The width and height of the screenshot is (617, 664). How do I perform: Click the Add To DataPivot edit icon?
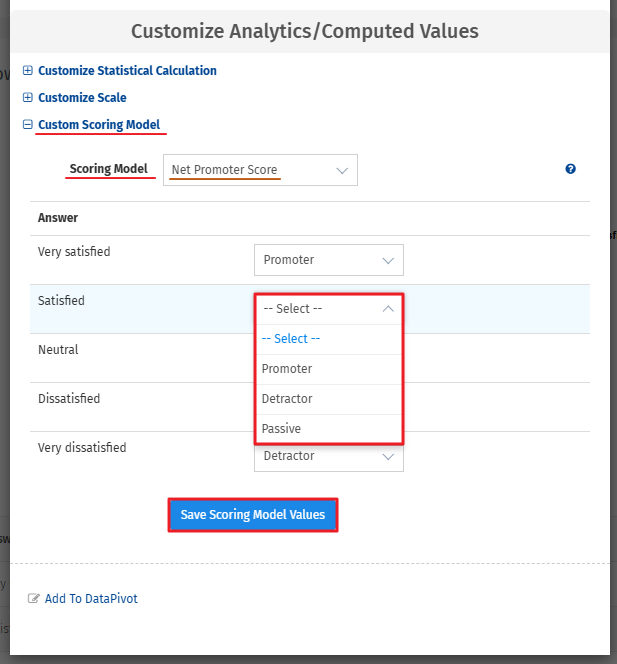[34, 599]
